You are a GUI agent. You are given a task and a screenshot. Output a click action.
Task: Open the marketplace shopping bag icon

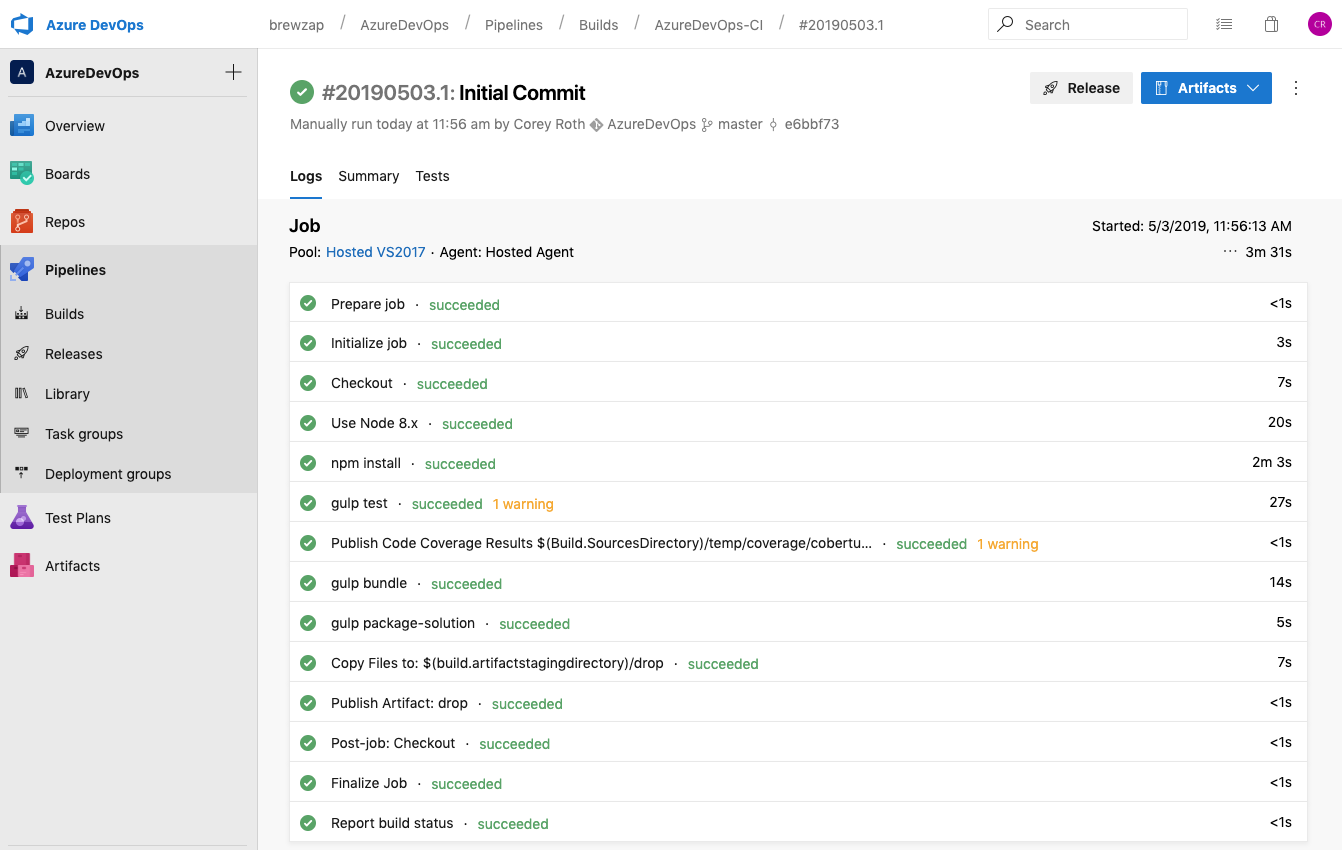coord(1271,24)
